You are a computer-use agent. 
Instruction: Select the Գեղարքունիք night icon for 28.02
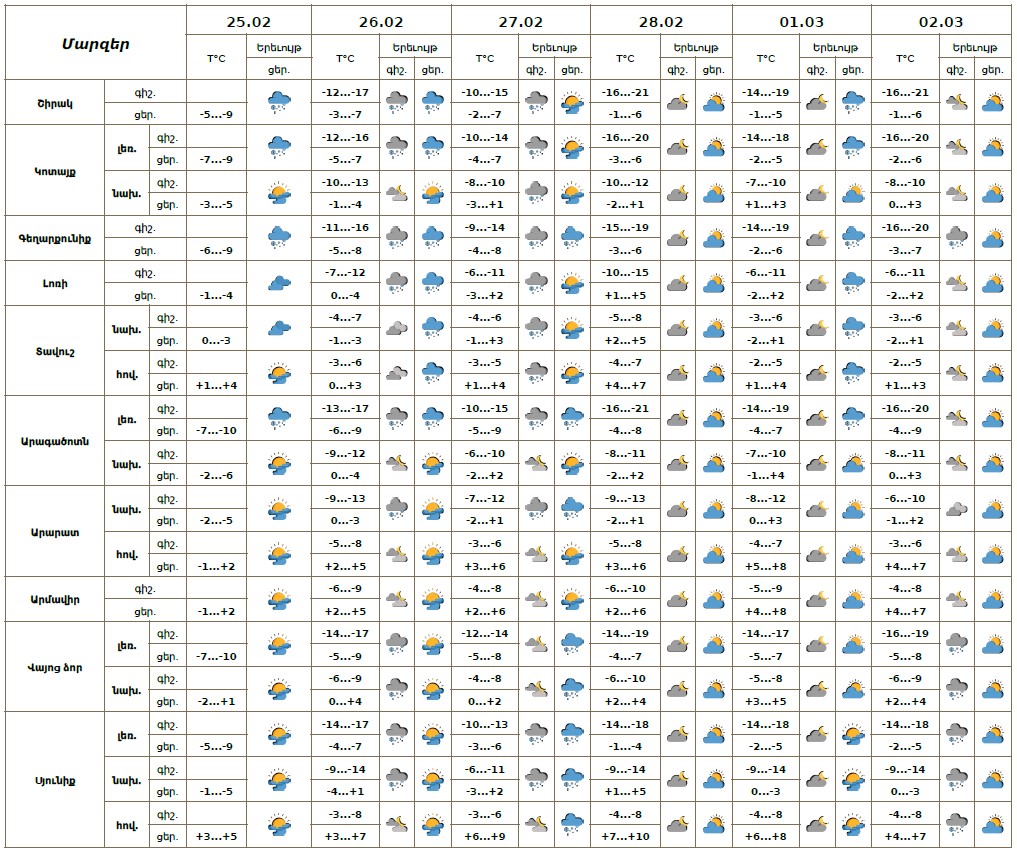[677, 238]
